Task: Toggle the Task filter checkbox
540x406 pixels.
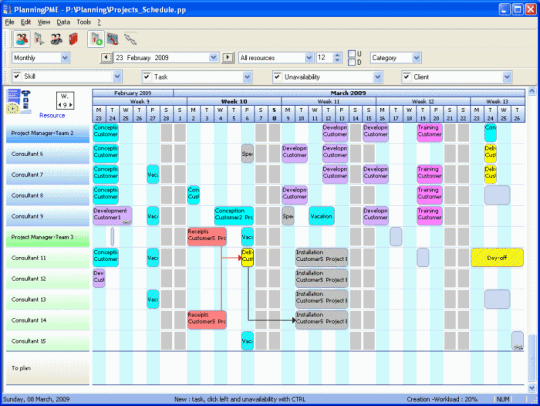Action: (147, 77)
